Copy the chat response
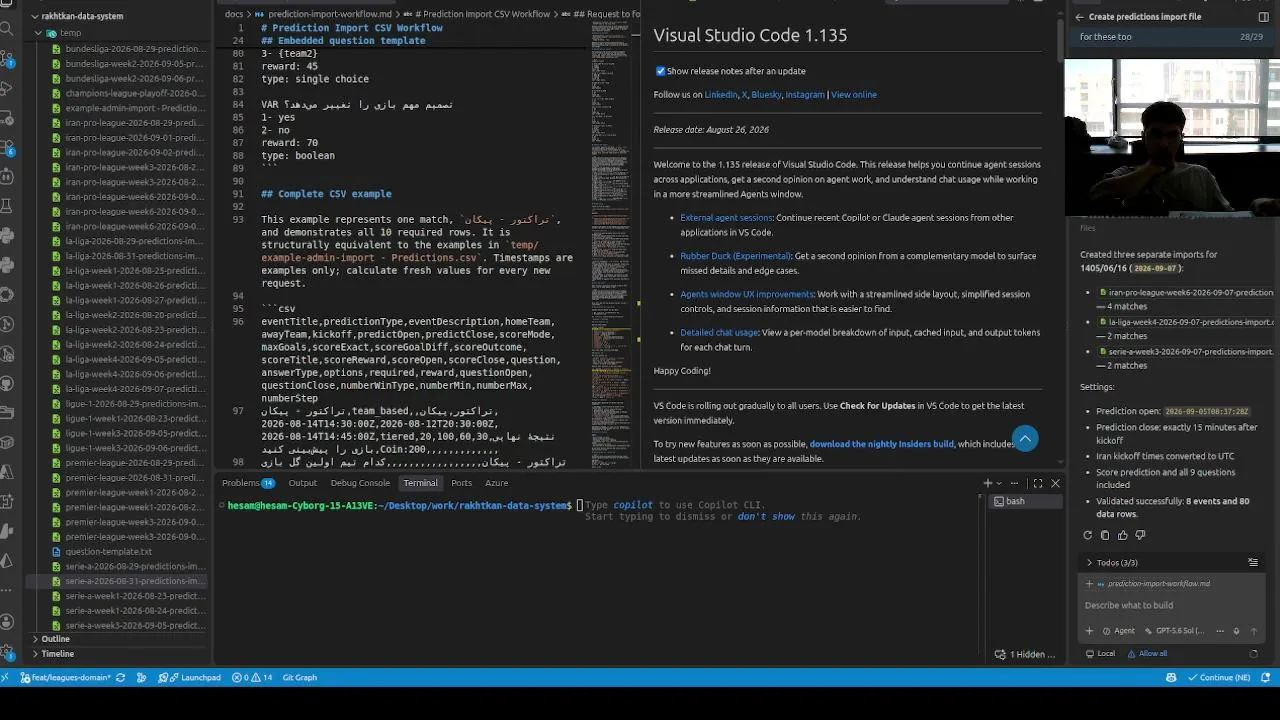 [1105, 536]
